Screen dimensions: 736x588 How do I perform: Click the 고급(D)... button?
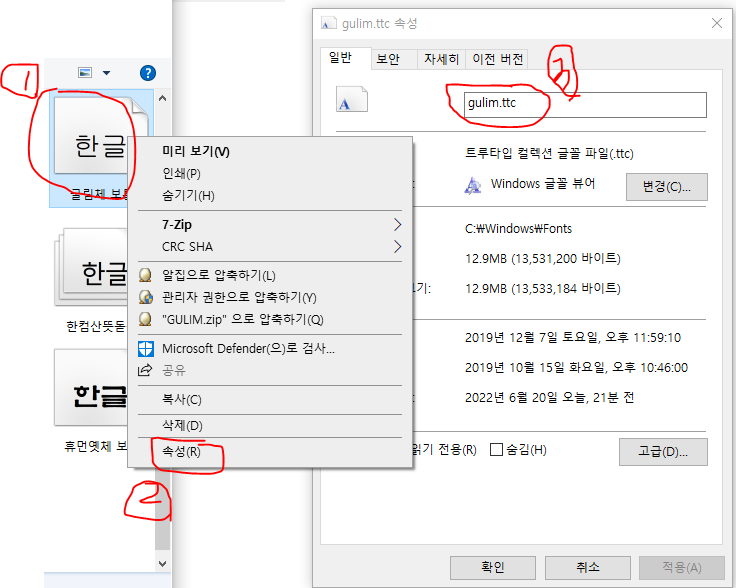pyautogui.click(x=663, y=452)
